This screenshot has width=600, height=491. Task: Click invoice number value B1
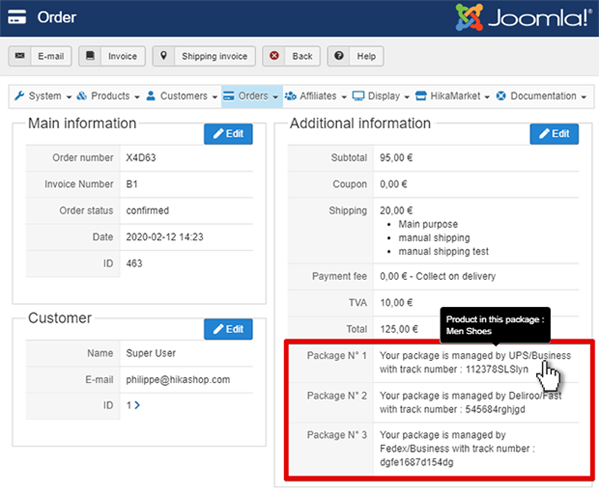(132, 184)
